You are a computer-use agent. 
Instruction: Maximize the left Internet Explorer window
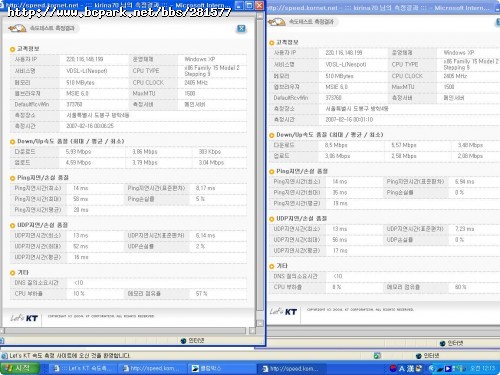pos(249,5)
